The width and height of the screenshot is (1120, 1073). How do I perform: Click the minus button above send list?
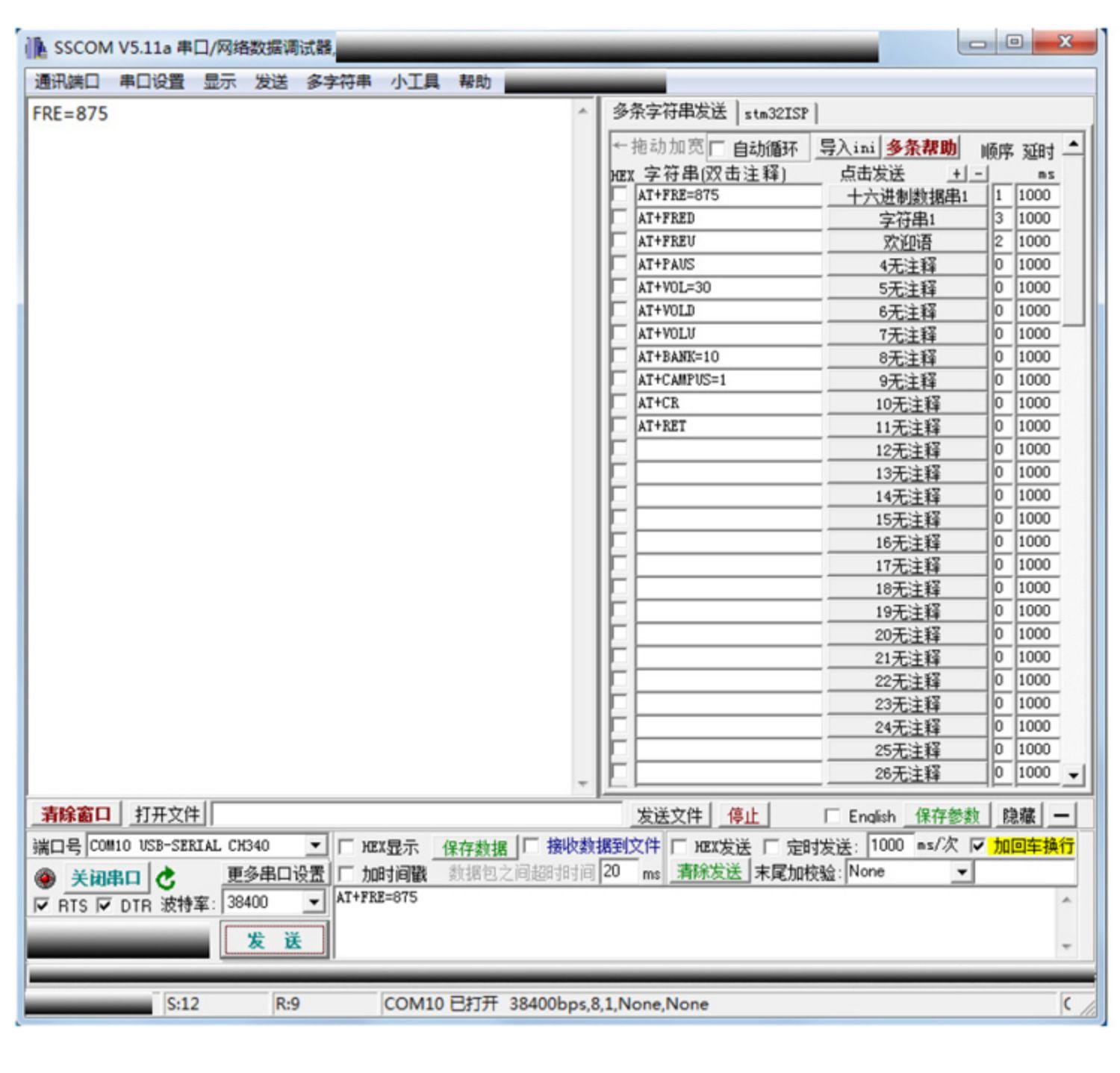[977, 173]
